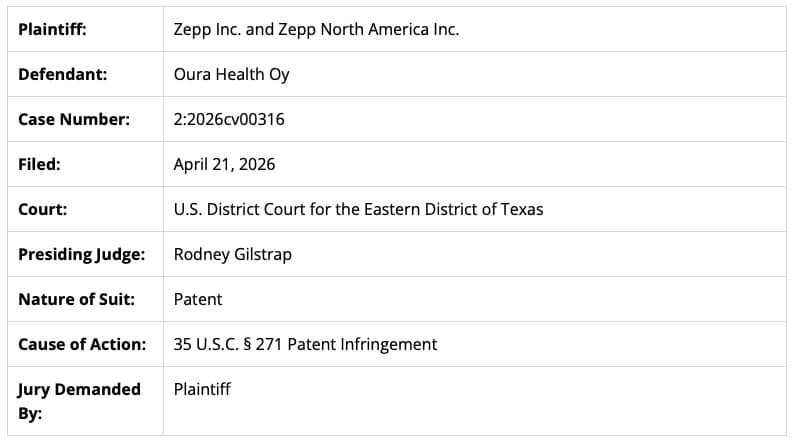Click the Court label cell
794x443 pixels.
[x=43, y=209]
